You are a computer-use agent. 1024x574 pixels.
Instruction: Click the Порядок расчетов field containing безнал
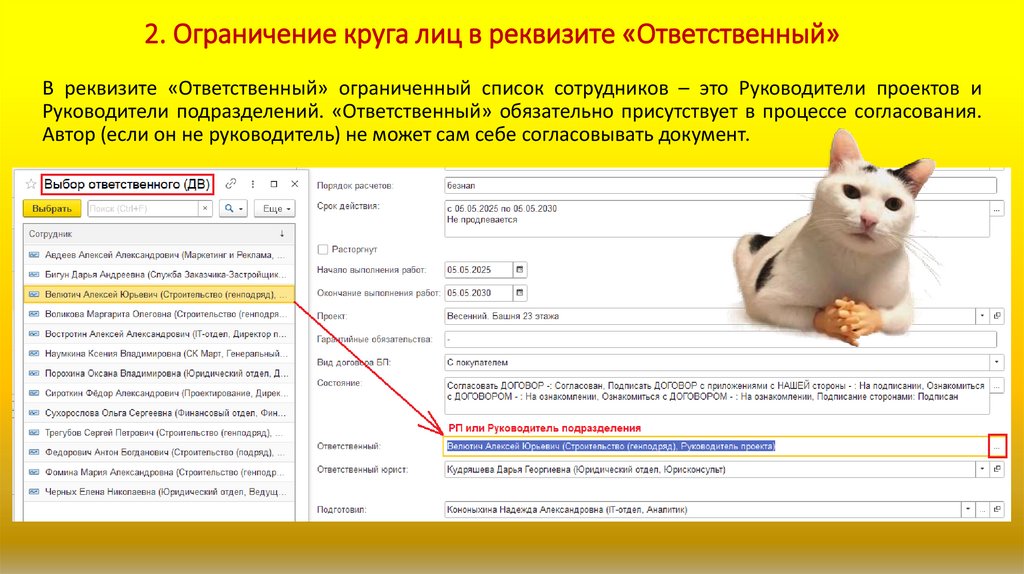[x=720, y=185]
